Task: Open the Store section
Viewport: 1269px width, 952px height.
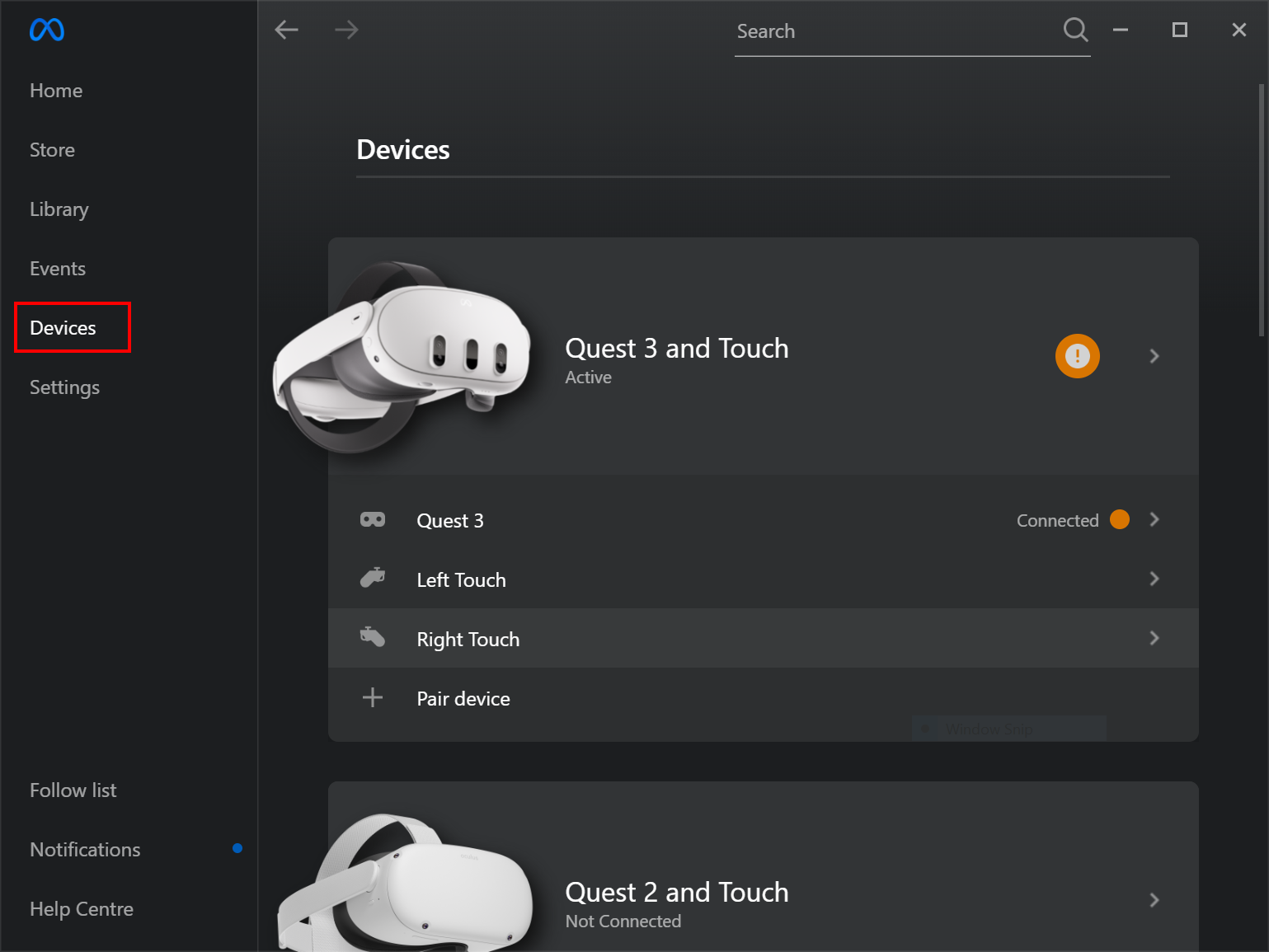Action: 52,150
